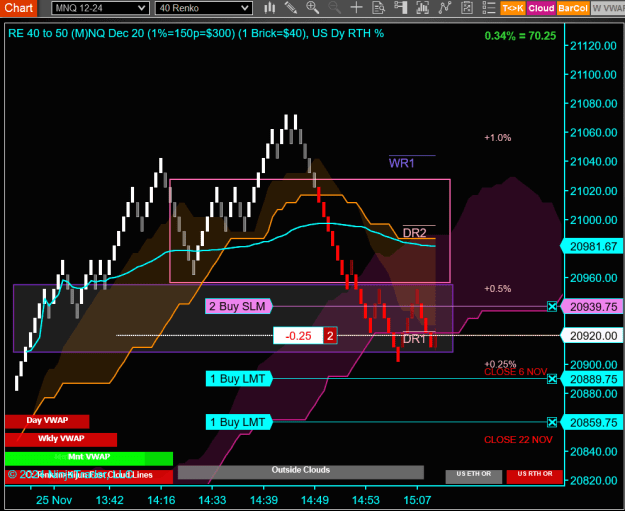Cancel the 2 Buy SLM order via X
Image resolution: width=625 pixels, height=511 pixels.
[x=552, y=307]
